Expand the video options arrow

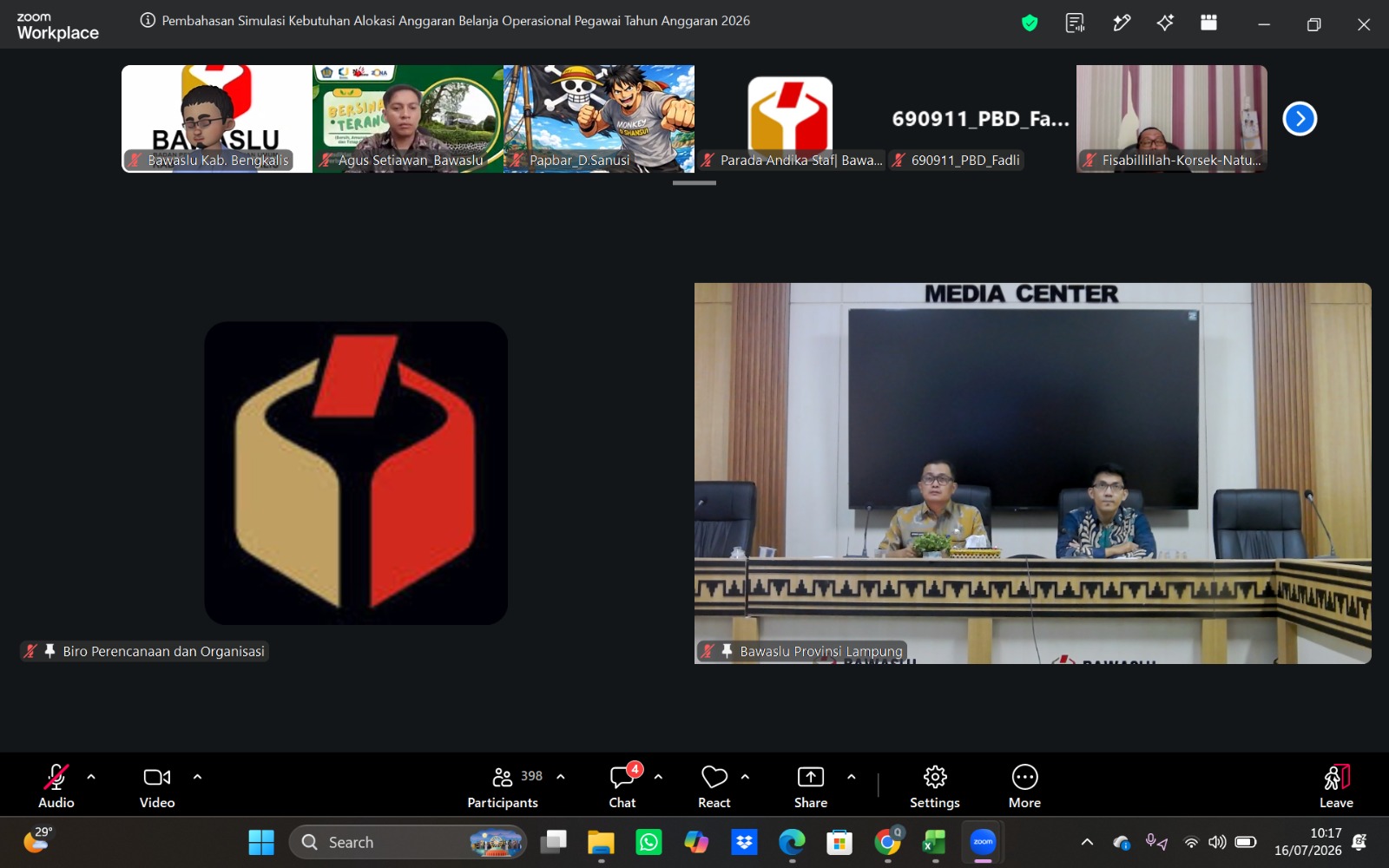(x=197, y=777)
